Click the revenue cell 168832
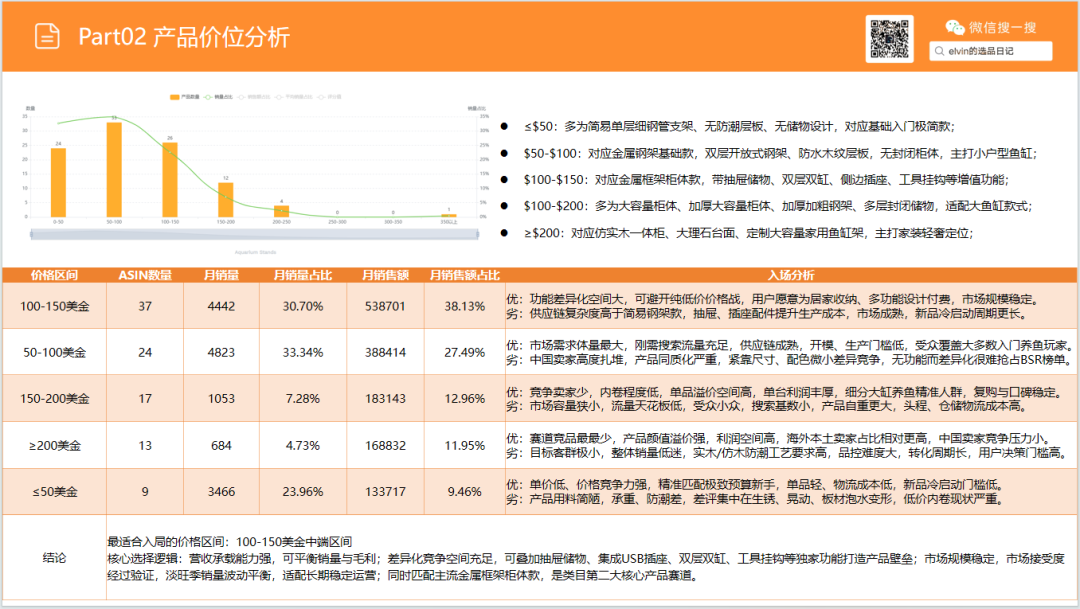The height and width of the screenshot is (609, 1080). click(385, 445)
